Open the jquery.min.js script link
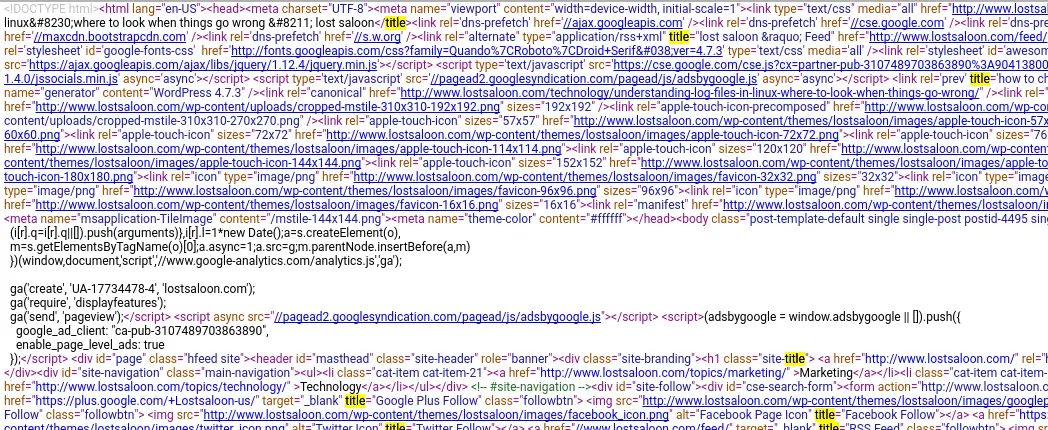The width and height of the screenshot is (1048, 430). pos(204,65)
